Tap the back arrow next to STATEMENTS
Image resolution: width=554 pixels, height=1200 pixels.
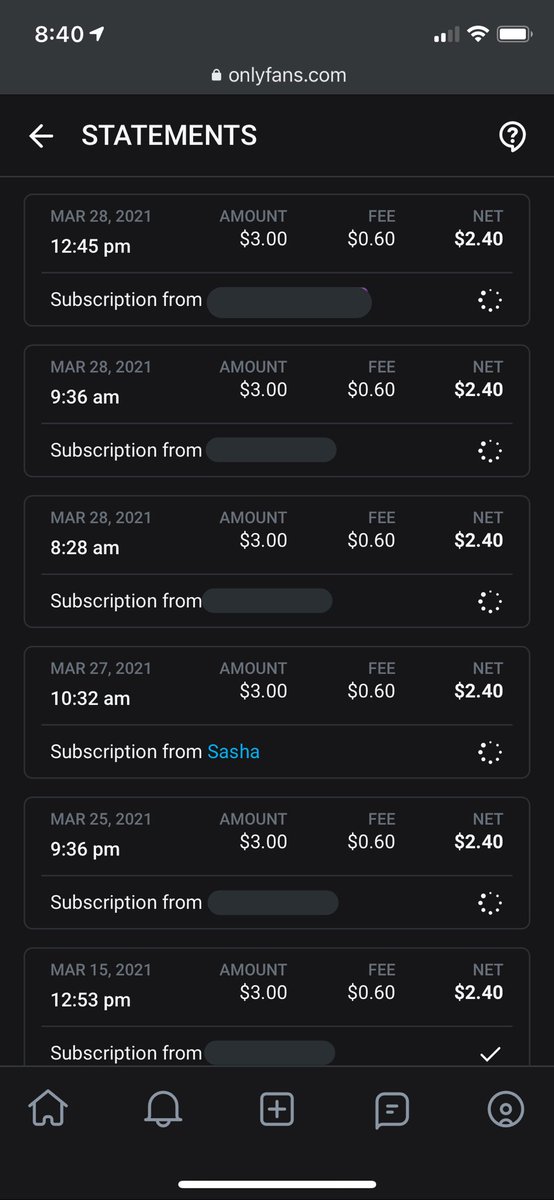coord(41,136)
